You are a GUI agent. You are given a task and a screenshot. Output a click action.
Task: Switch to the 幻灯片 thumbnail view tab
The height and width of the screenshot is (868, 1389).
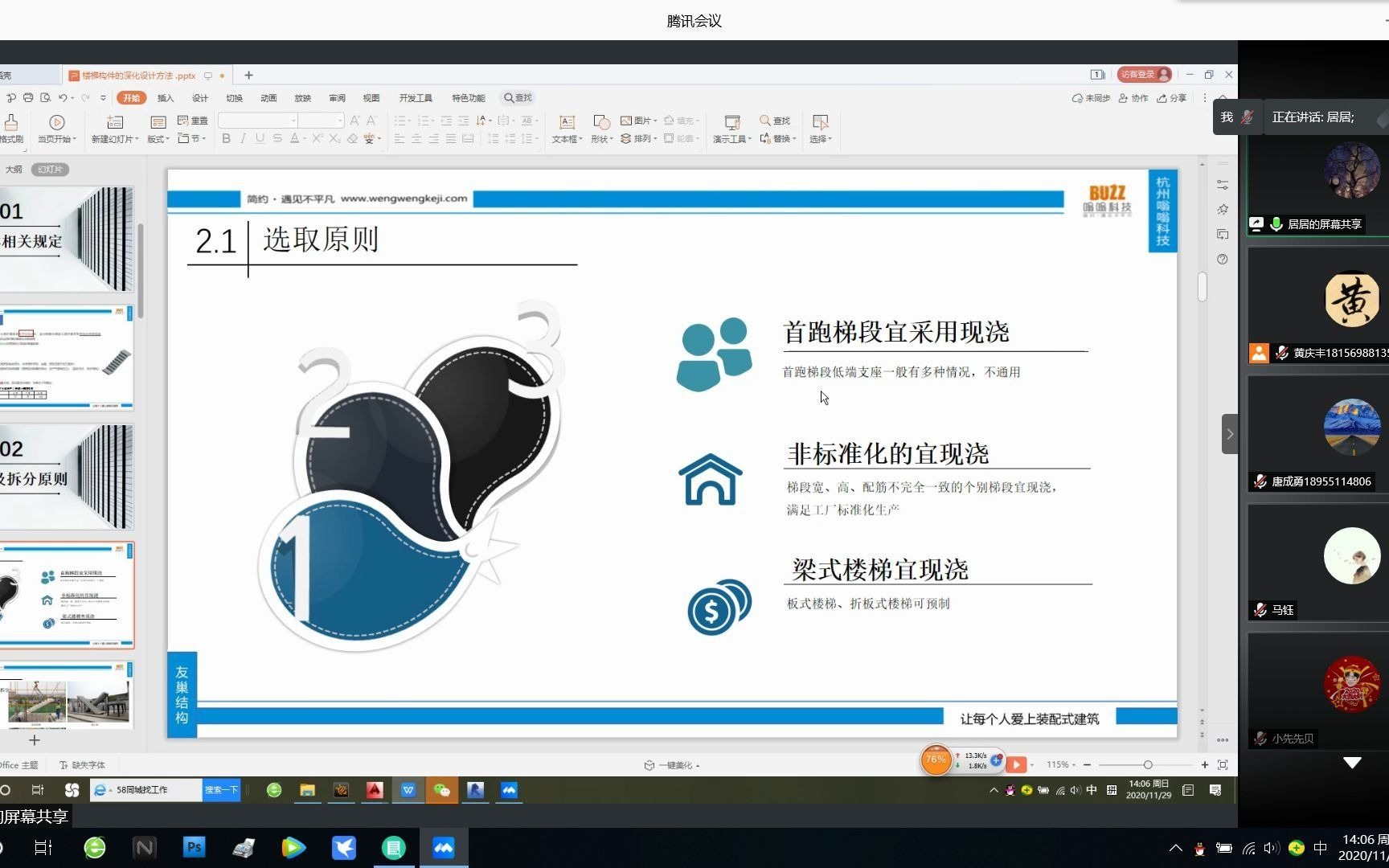click(x=50, y=170)
